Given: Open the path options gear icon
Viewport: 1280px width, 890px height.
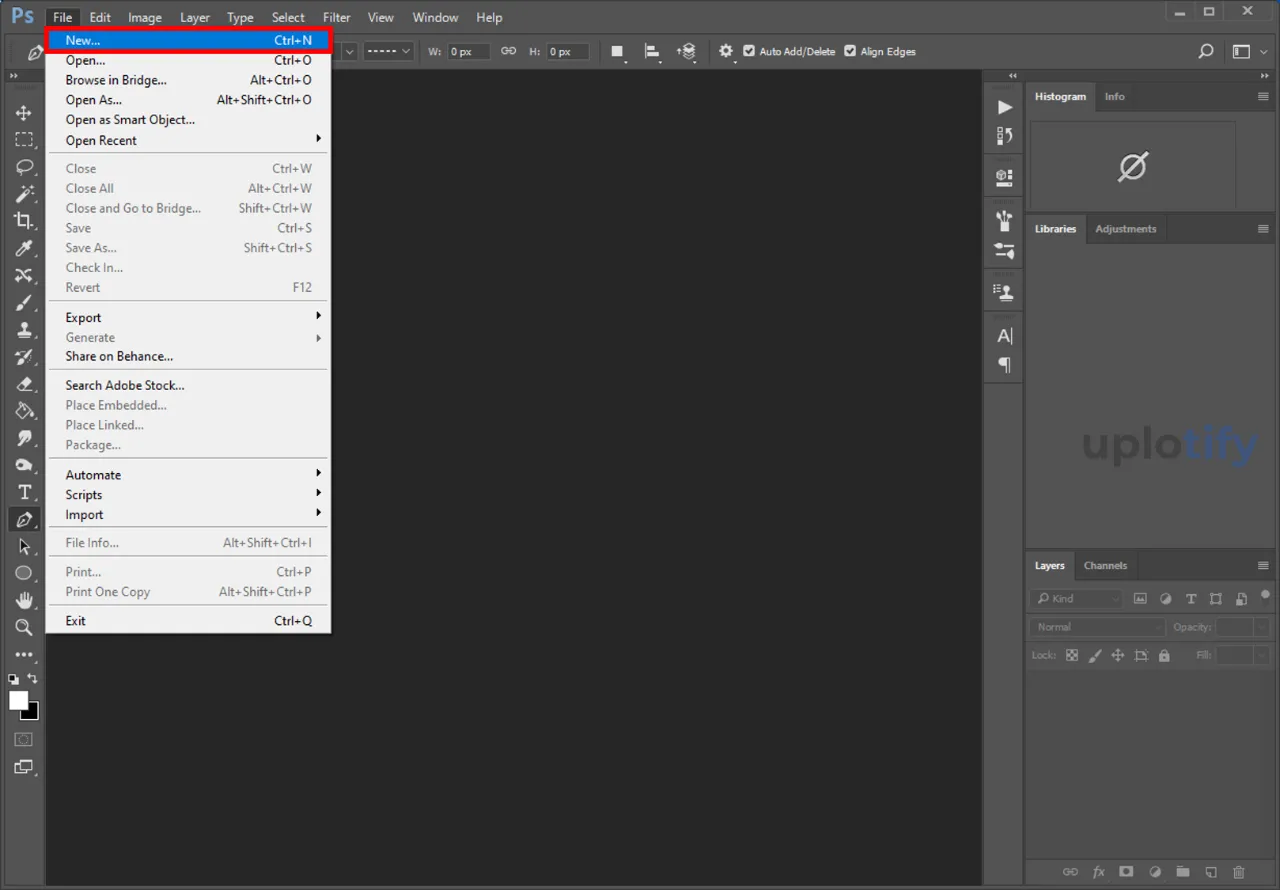Looking at the screenshot, I should tap(726, 51).
